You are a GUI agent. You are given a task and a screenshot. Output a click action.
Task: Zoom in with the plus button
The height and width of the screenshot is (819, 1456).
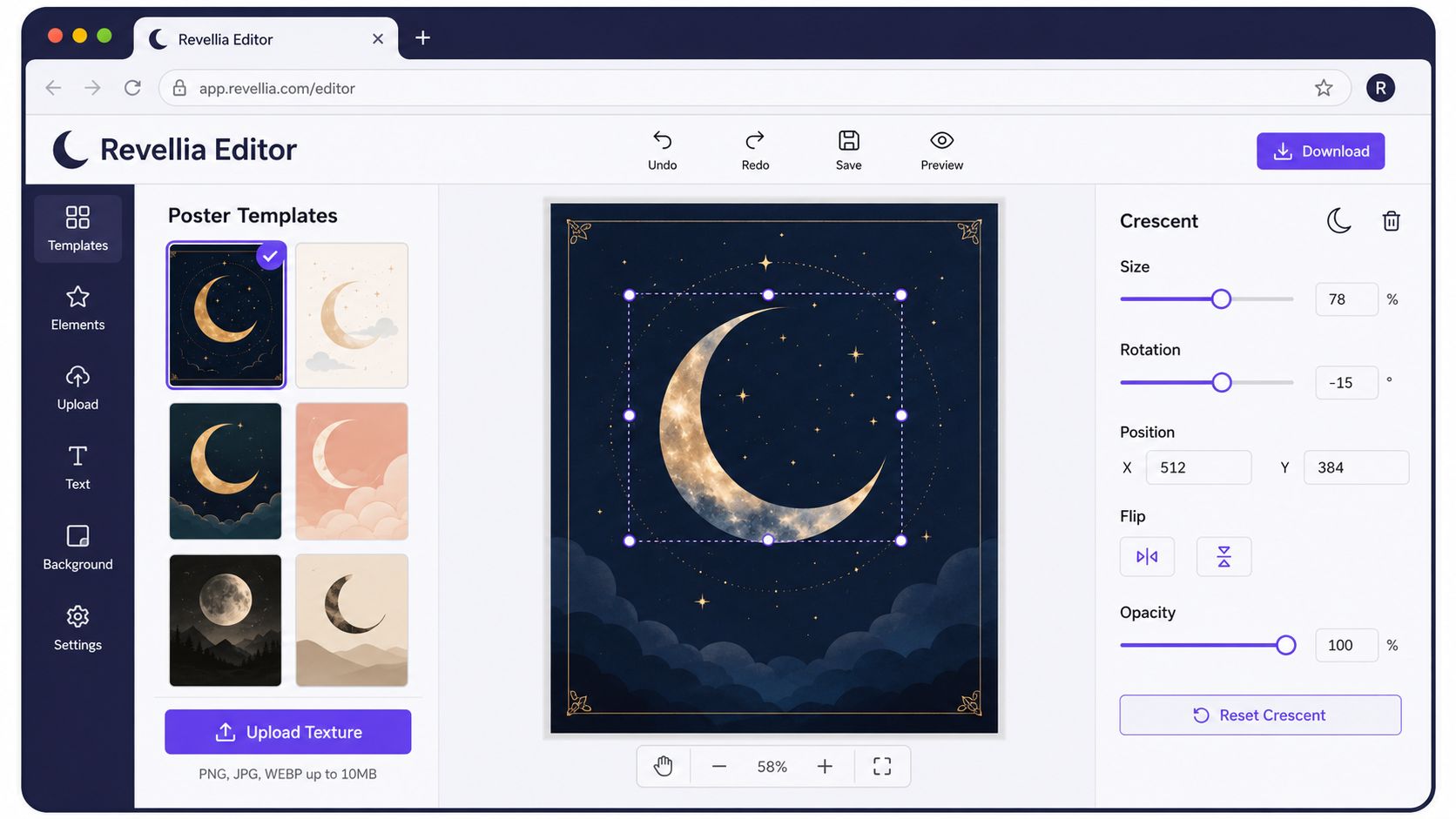(825, 766)
